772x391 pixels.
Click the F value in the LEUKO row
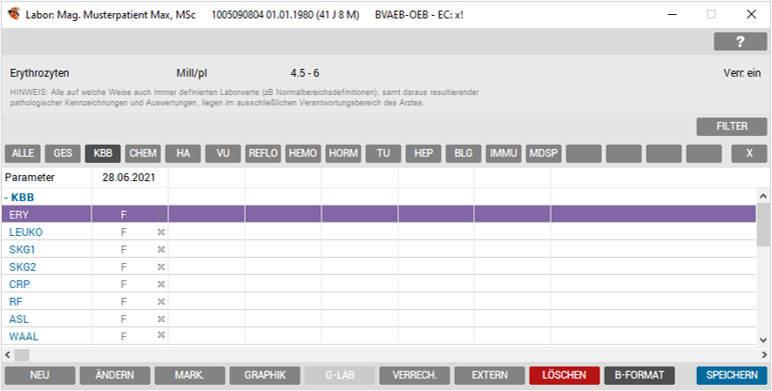point(124,232)
